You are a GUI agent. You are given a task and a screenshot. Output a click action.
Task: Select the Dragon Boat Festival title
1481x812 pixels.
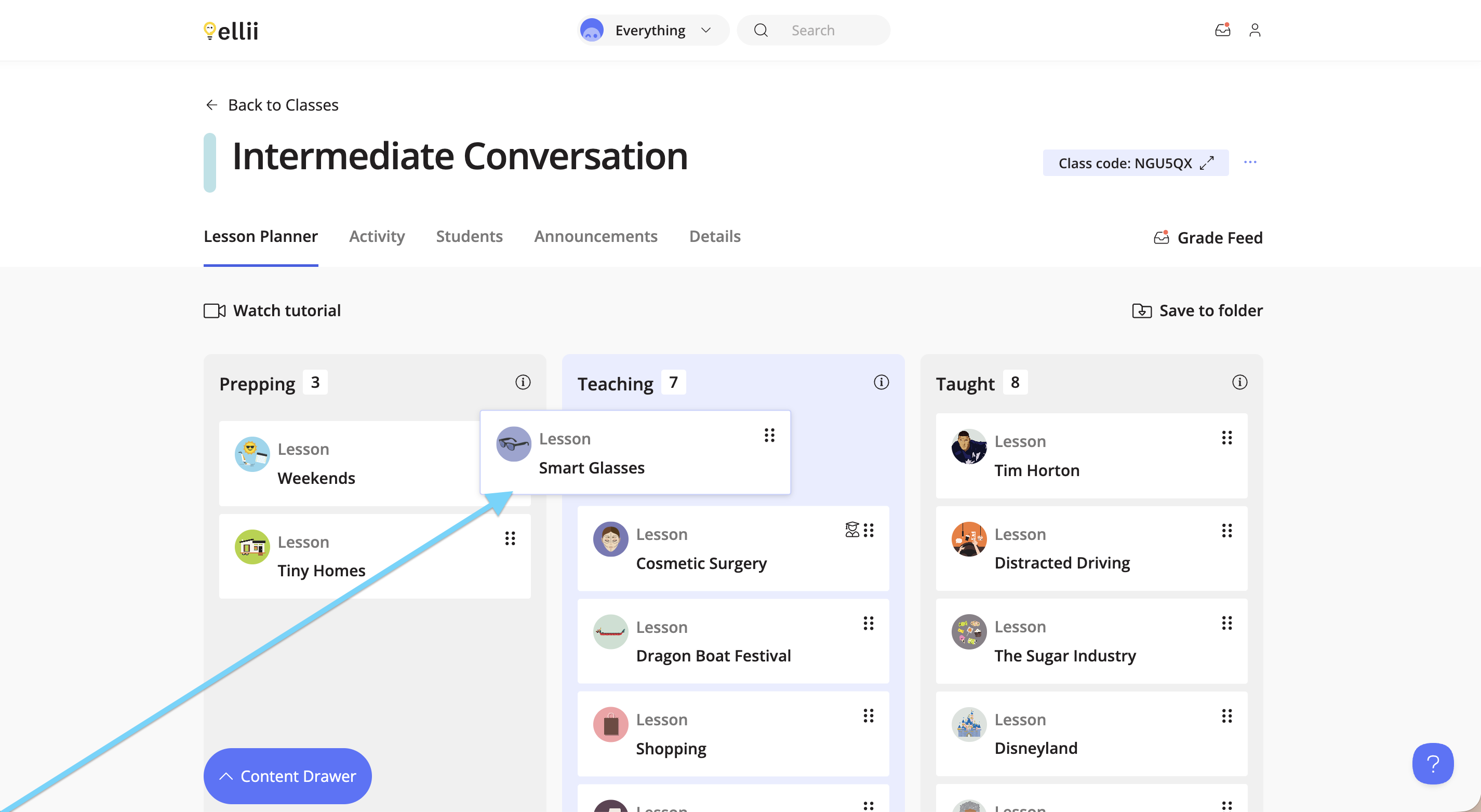(x=713, y=656)
